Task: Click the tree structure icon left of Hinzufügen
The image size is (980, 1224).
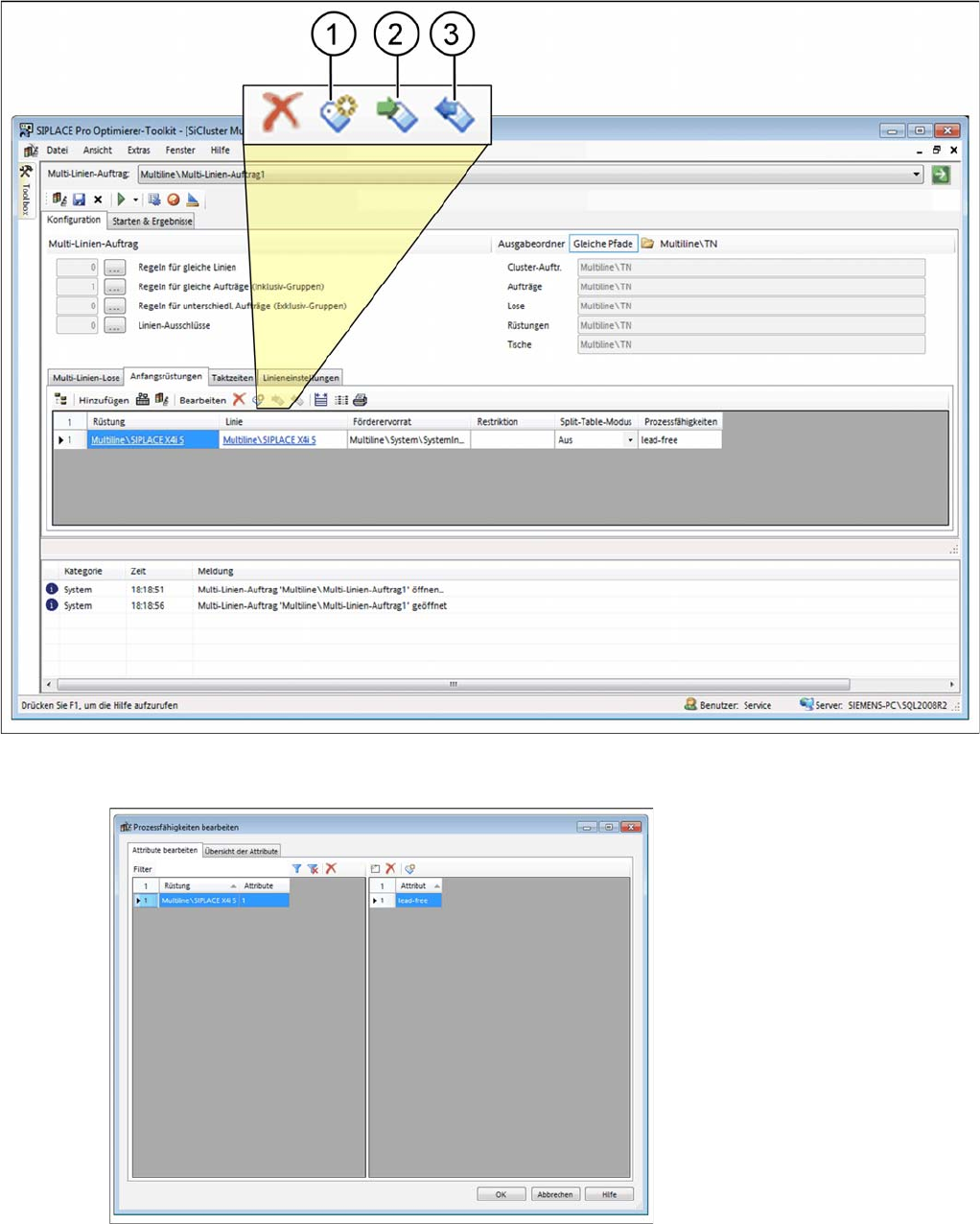Action: 61,400
